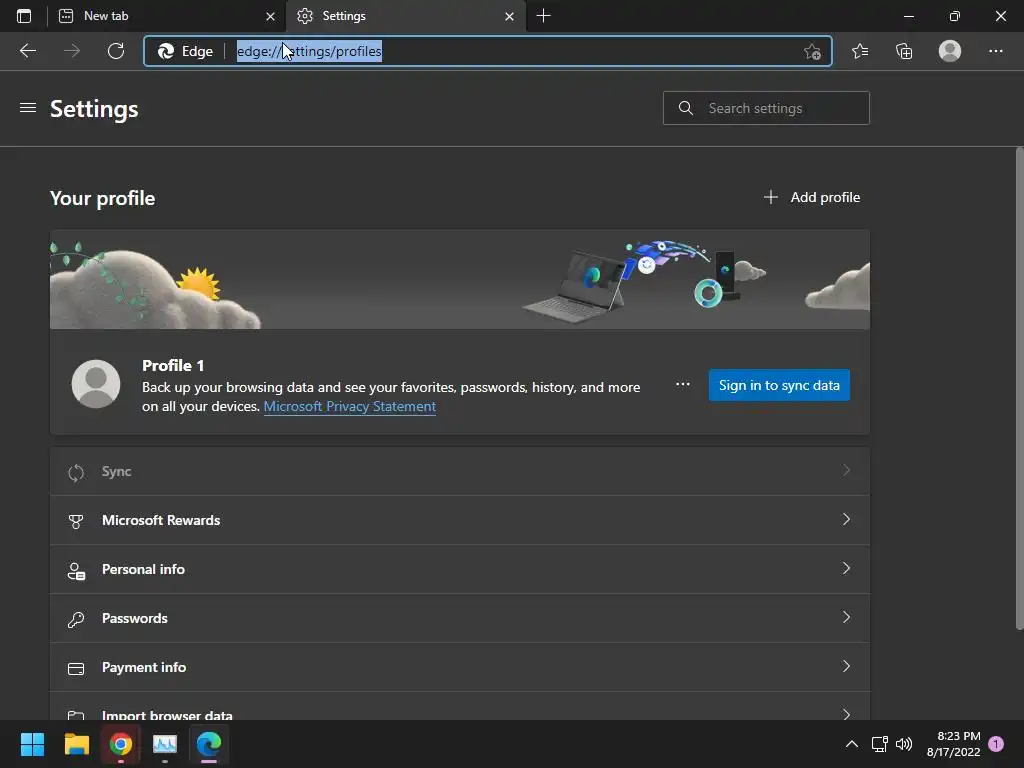Click the Edge site identity badge
Viewport: 1024px width, 768px height.
pos(185,51)
